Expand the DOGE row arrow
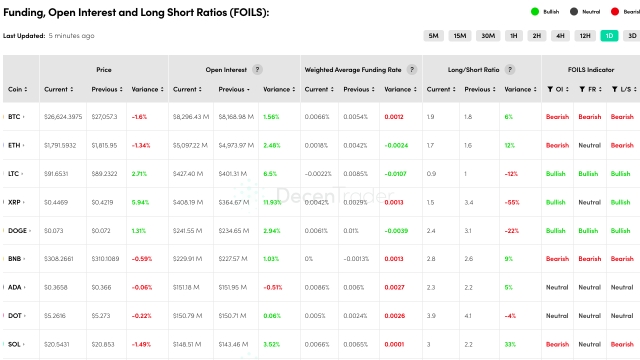640x360 pixels. pyautogui.click(x=30, y=231)
